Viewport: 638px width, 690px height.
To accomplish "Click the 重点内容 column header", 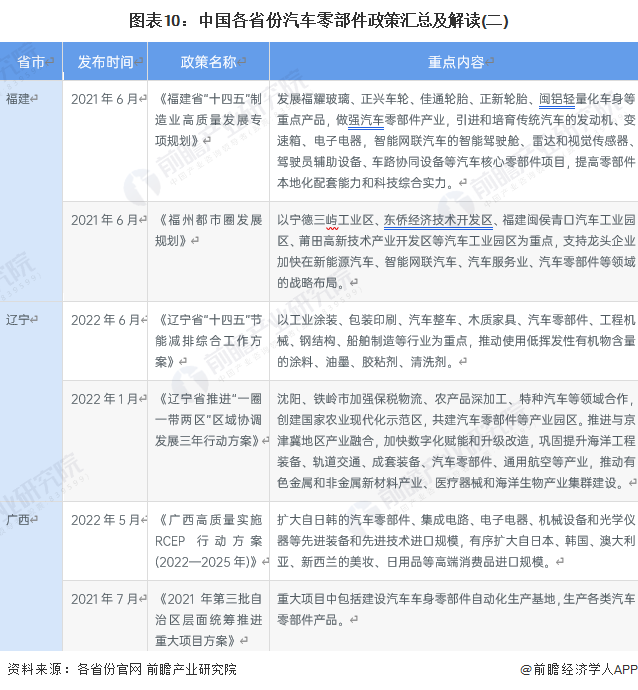I will (455, 62).
